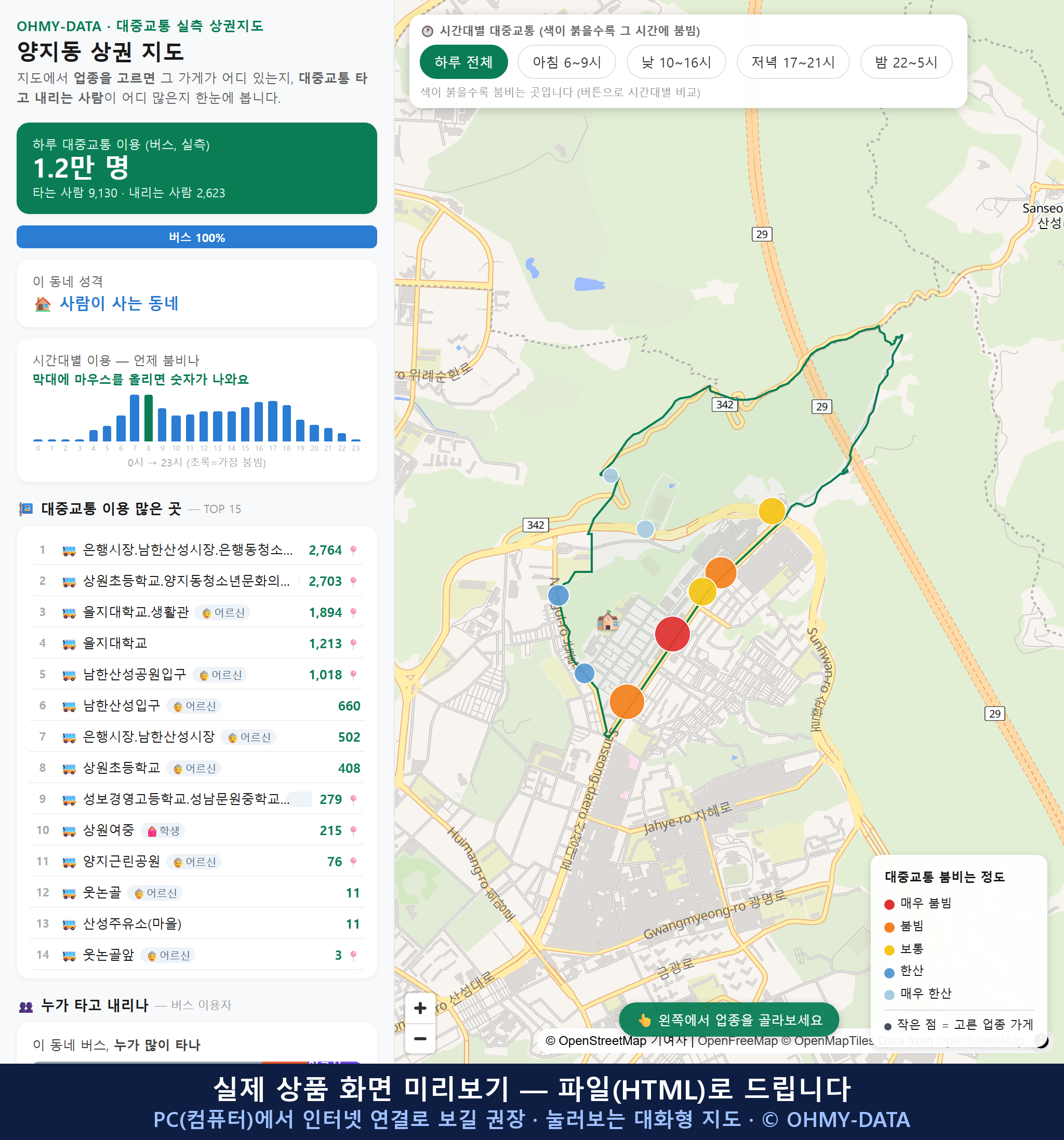Viewport: 1064px width, 1140px height.
Task: Click the bus icon in 상원여중 row
Action: pos(69,831)
